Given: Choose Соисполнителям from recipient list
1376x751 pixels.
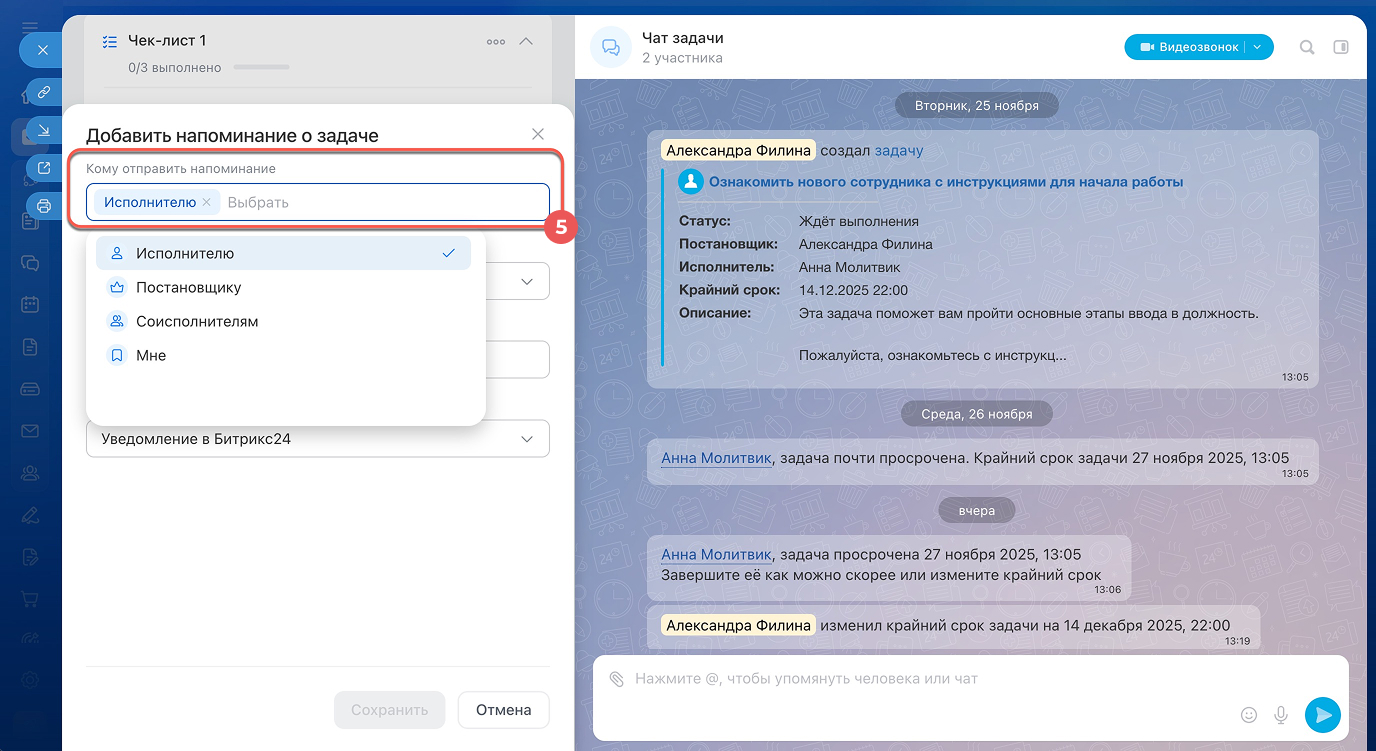Looking at the screenshot, I should click(x=197, y=322).
